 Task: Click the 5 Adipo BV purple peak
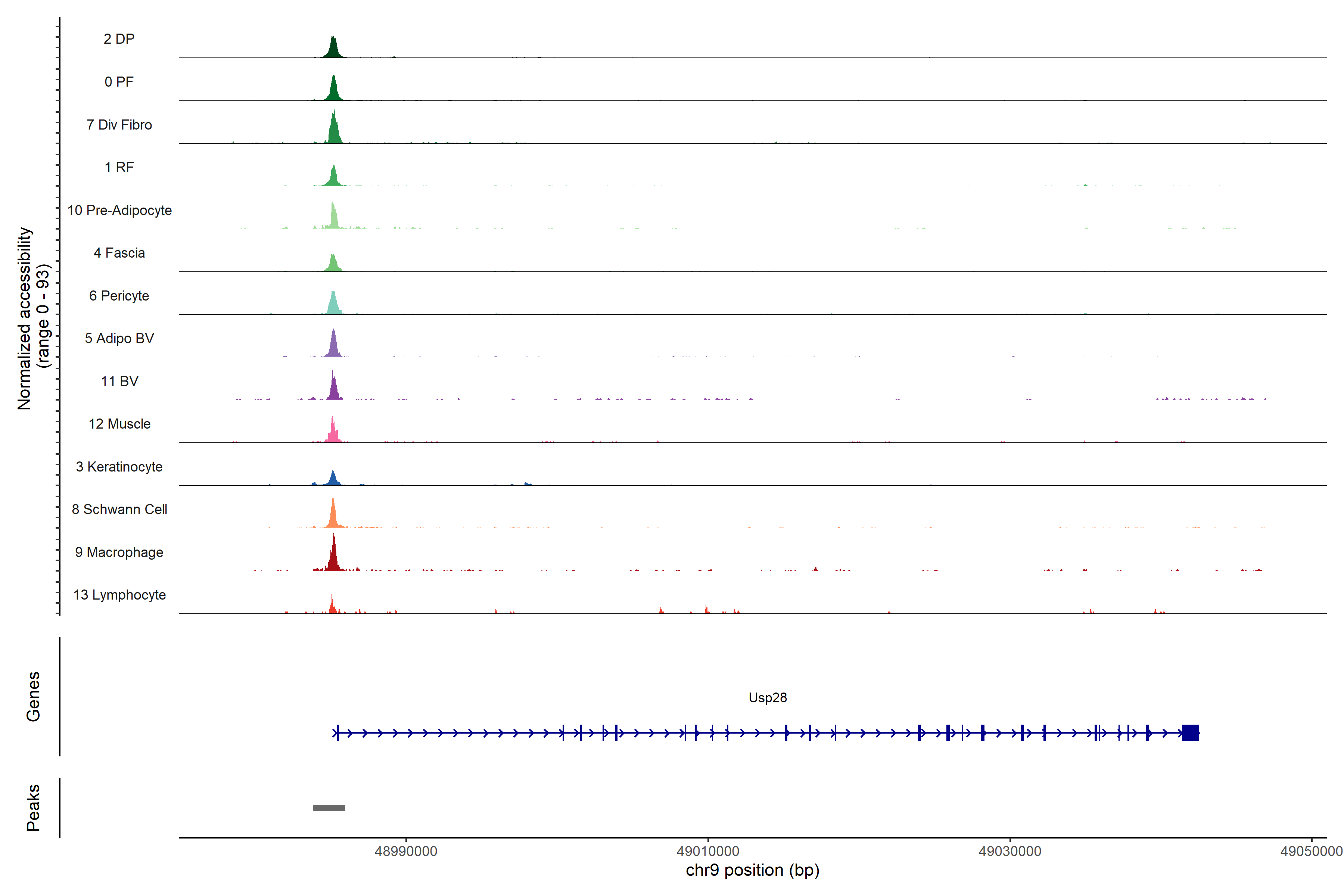coord(334,345)
